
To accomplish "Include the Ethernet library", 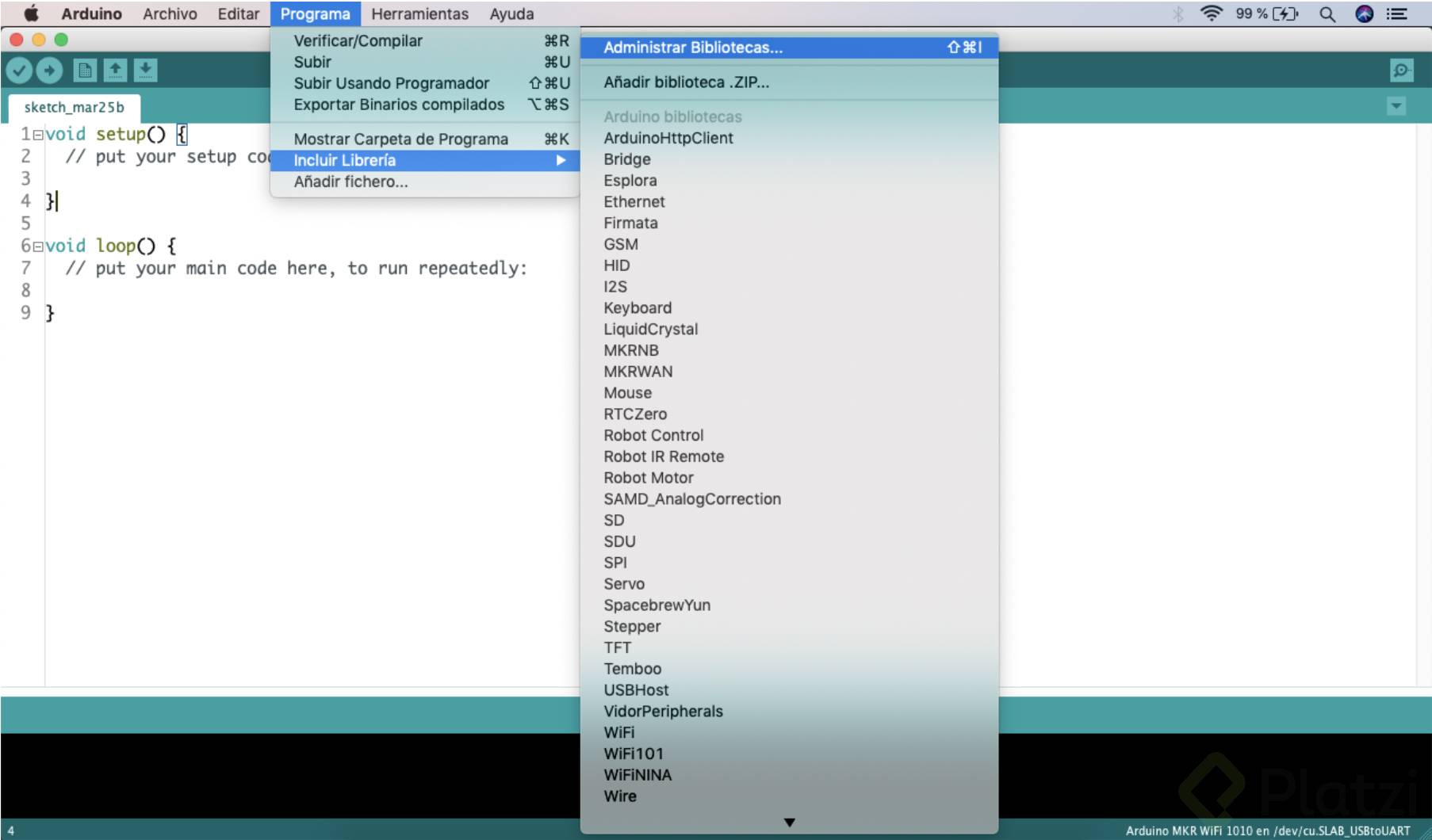I will pos(789,202).
